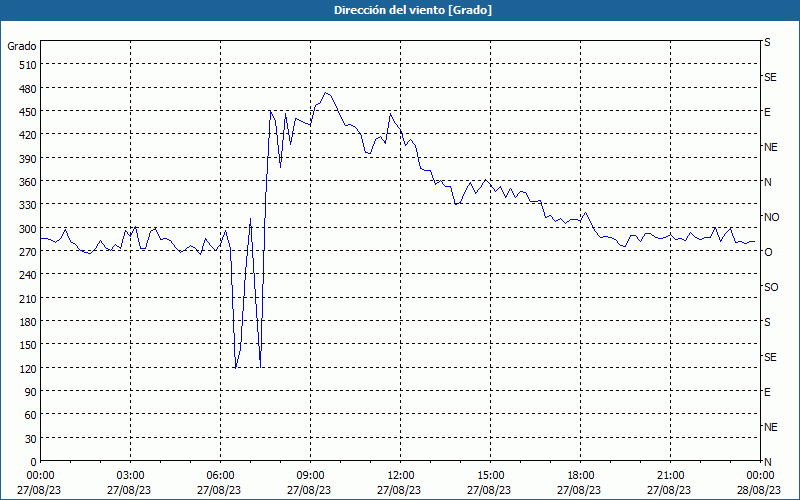Select the date label 28/08/23
The image size is (800, 500).
[x=760, y=490]
